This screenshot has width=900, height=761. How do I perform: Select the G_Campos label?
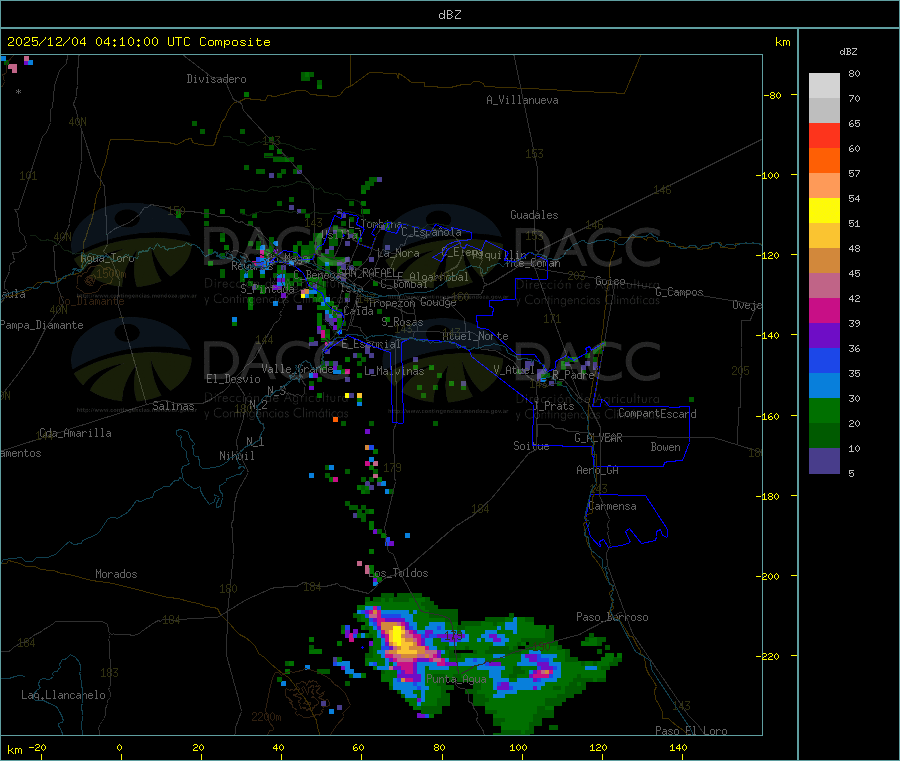click(680, 292)
